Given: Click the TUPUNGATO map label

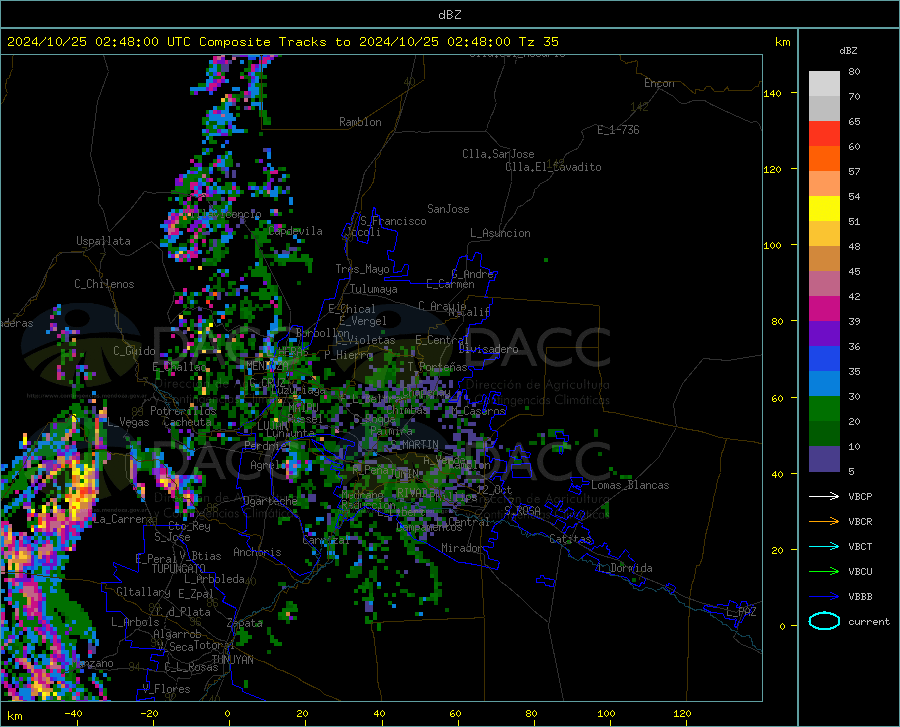Looking at the screenshot, I should point(179,569).
